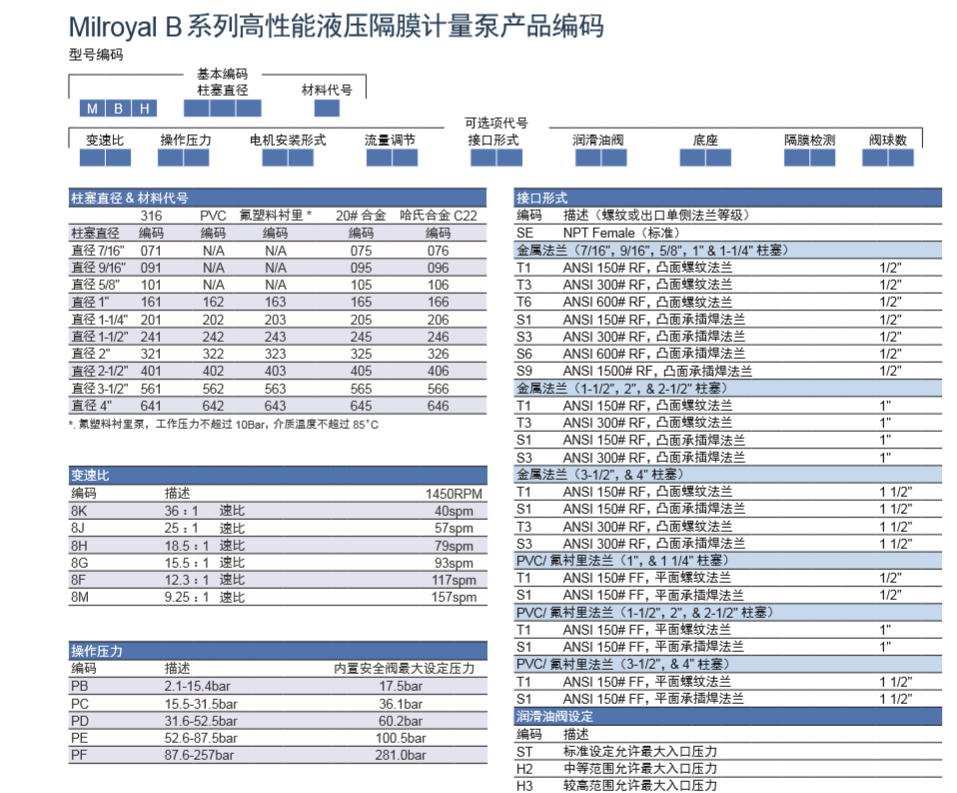Screen dimensions: 957x793
Task: Click the page title starting with 'Milroyal B'
Action: tap(336, 26)
